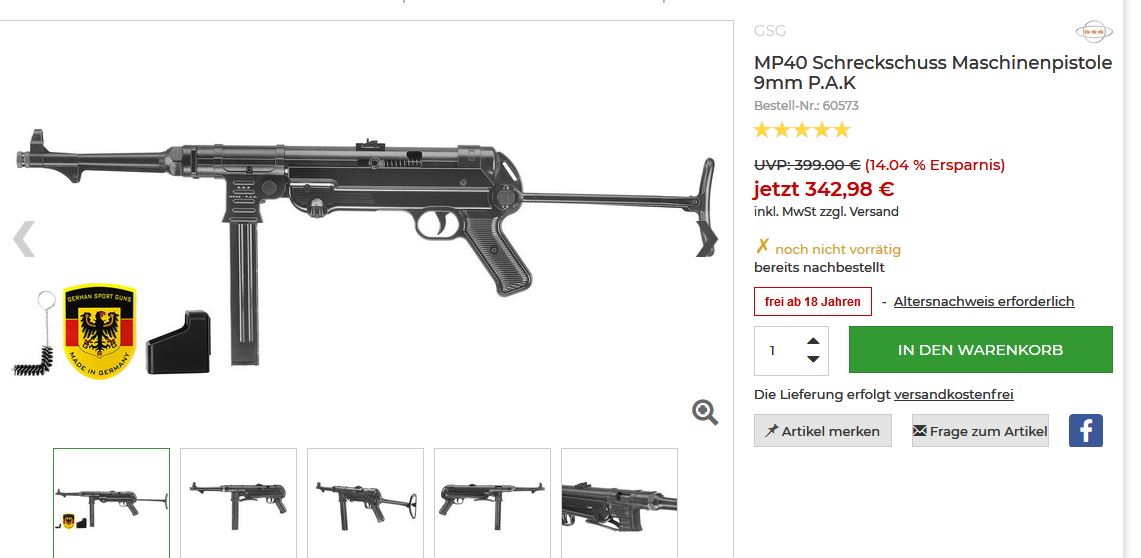Image resolution: width=1141 pixels, height=558 pixels.
Task: Select the second product thumbnail
Action: 238,502
